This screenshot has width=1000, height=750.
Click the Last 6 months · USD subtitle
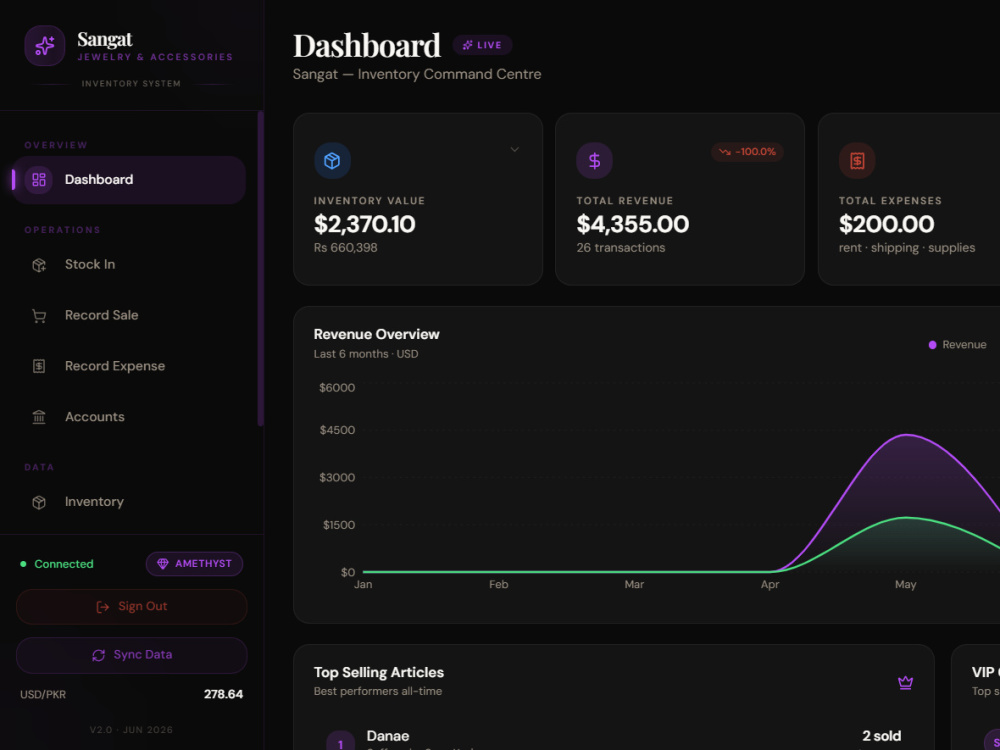[x=366, y=354]
